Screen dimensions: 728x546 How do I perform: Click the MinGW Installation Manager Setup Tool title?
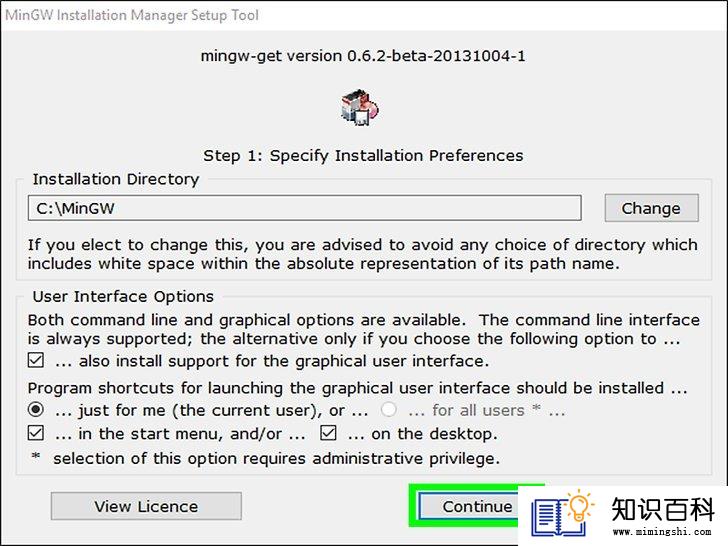point(132,15)
